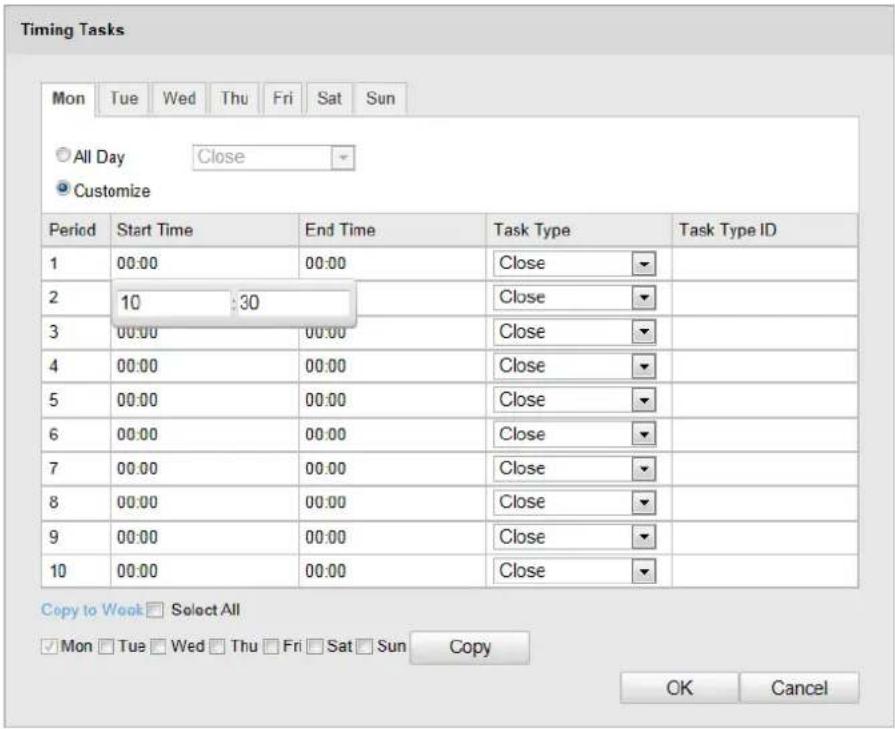Open the Thu schedule tab

tap(234, 99)
